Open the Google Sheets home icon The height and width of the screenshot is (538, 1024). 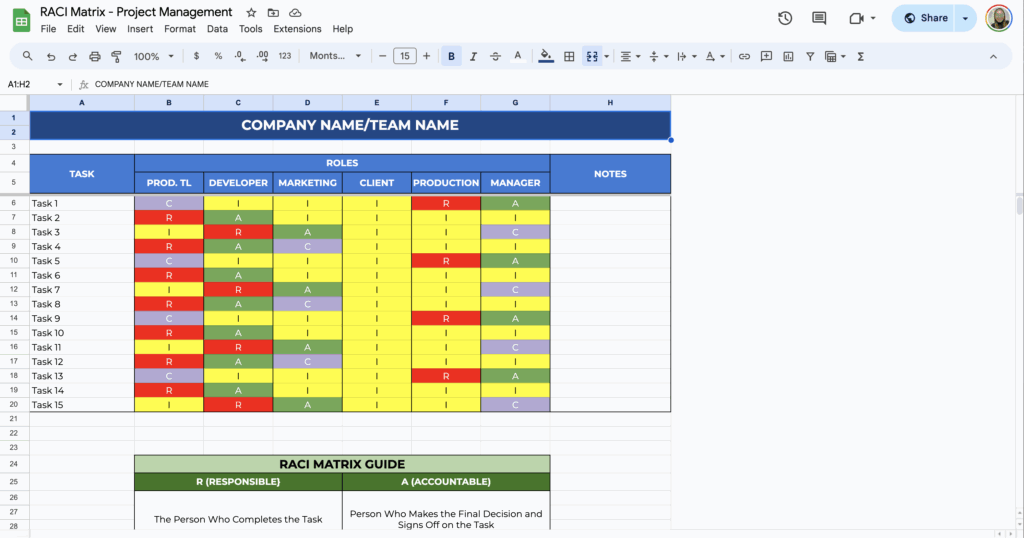coord(22,20)
